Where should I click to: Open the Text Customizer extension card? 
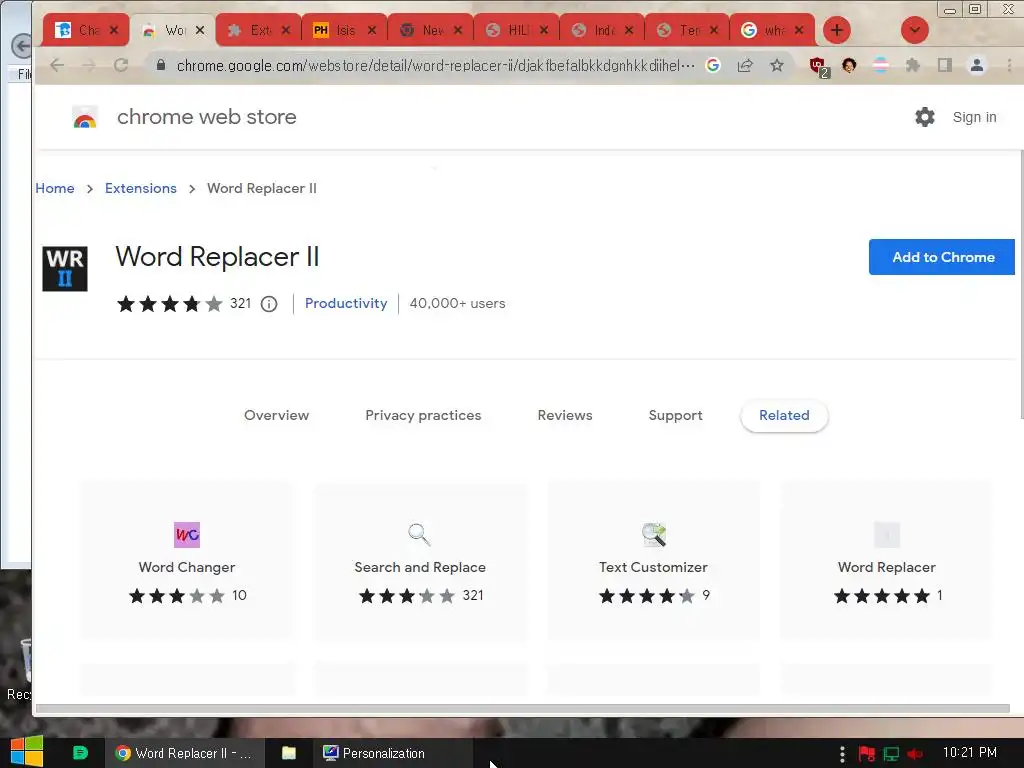pos(653,560)
